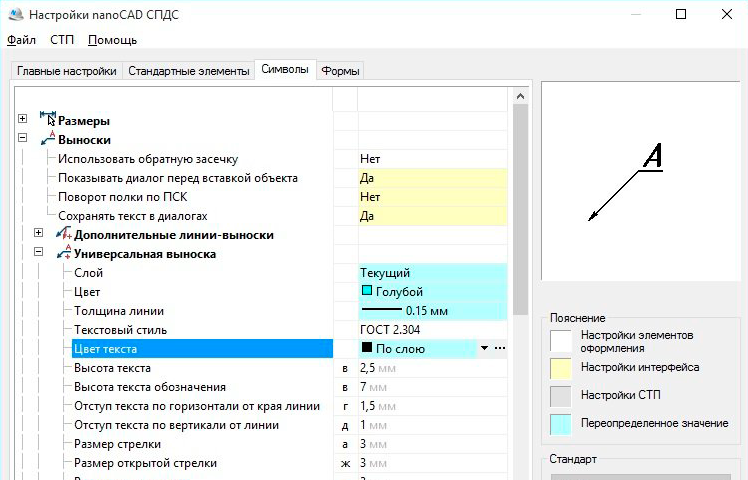The height and width of the screenshot is (480, 748).
Task: Select the Текстовый стиль row
Action: point(120,330)
